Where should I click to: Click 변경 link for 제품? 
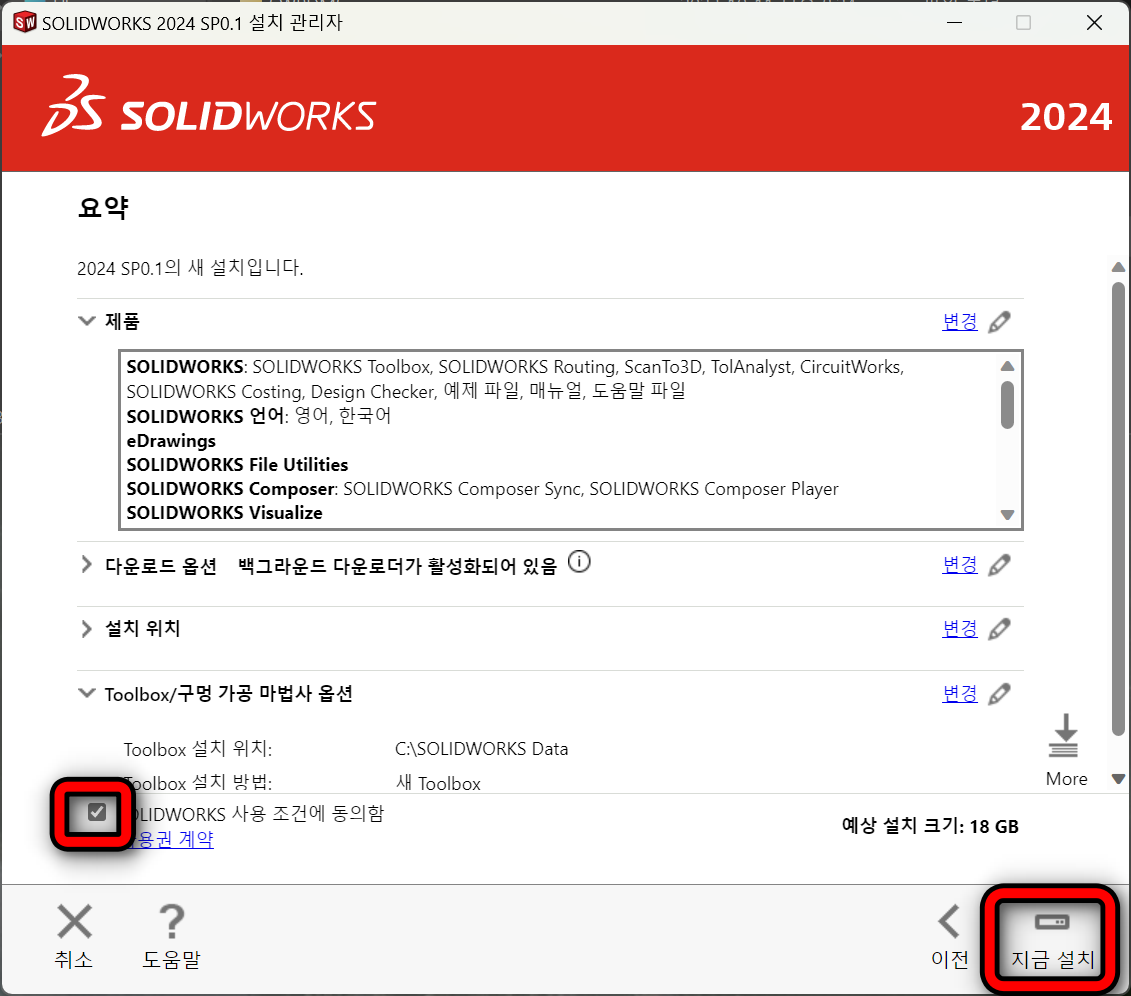960,322
